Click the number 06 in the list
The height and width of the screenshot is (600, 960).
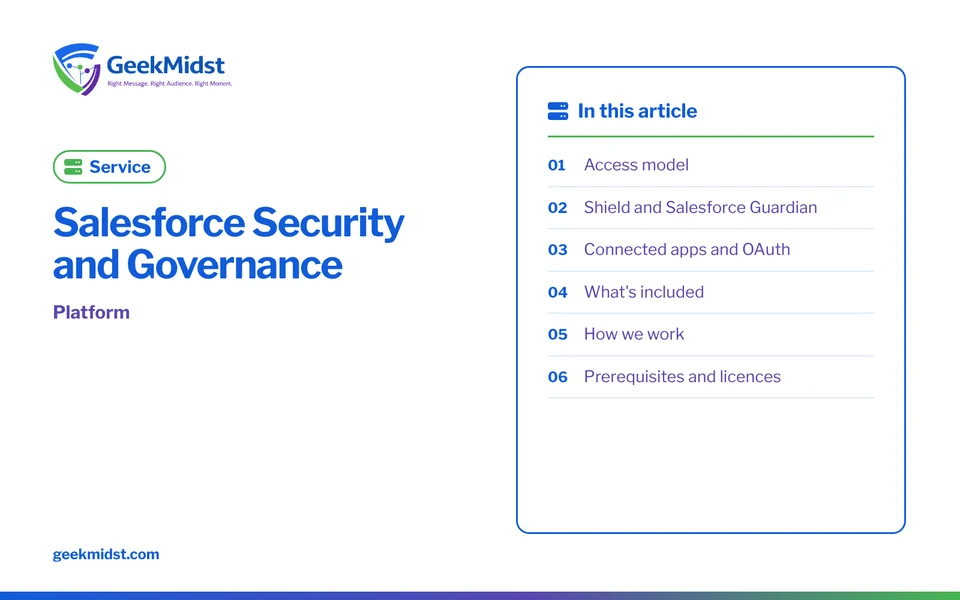557,377
